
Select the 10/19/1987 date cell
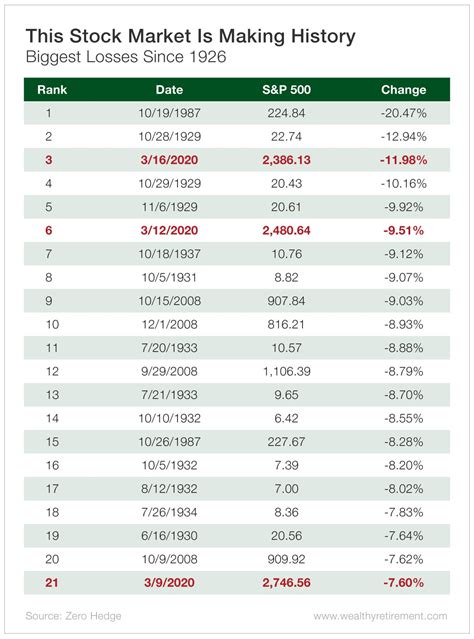(x=169, y=113)
